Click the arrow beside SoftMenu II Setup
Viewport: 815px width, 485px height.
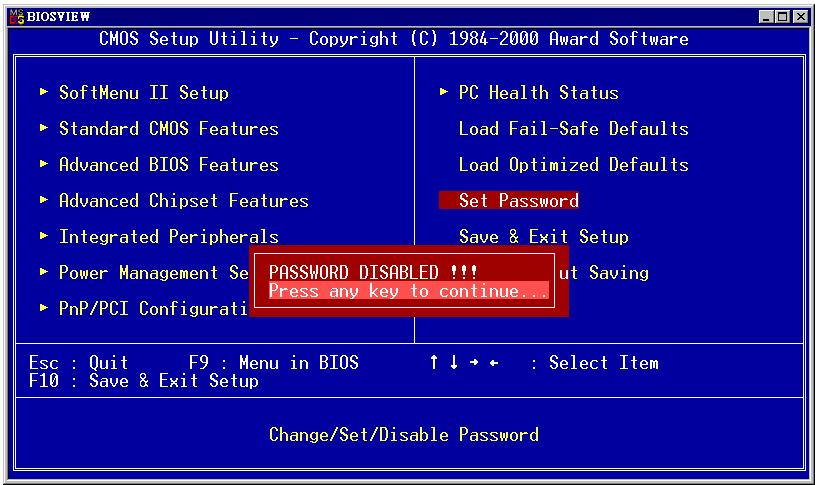(x=44, y=92)
